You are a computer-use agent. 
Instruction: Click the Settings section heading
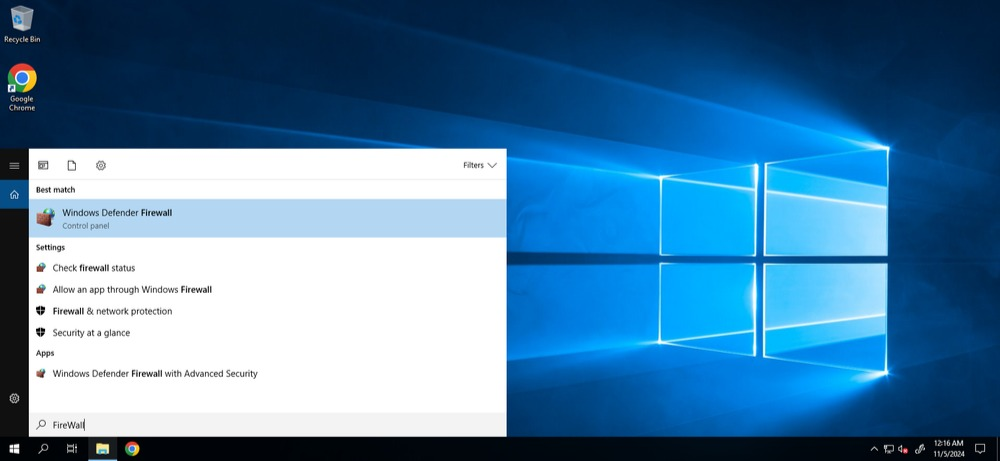coord(50,247)
